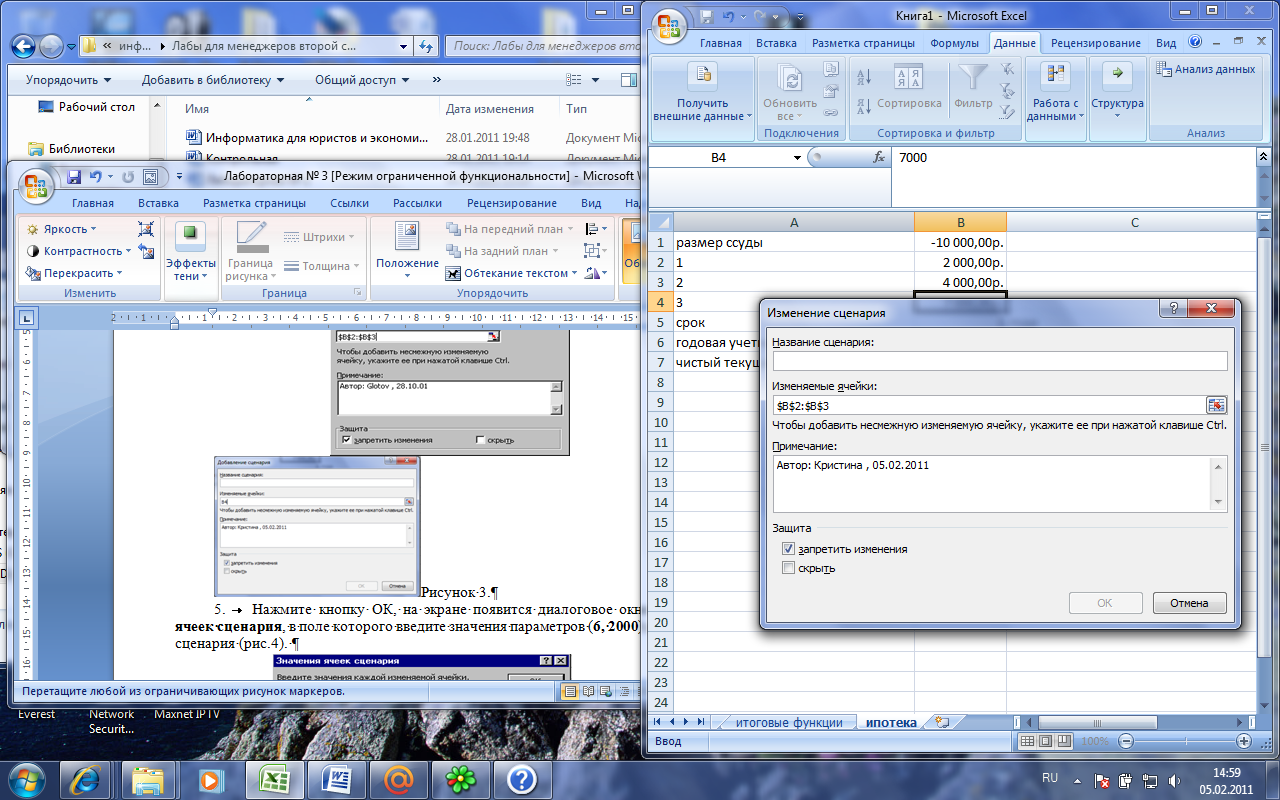
Task: Open the Windows Start menu
Action: [25, 778]
